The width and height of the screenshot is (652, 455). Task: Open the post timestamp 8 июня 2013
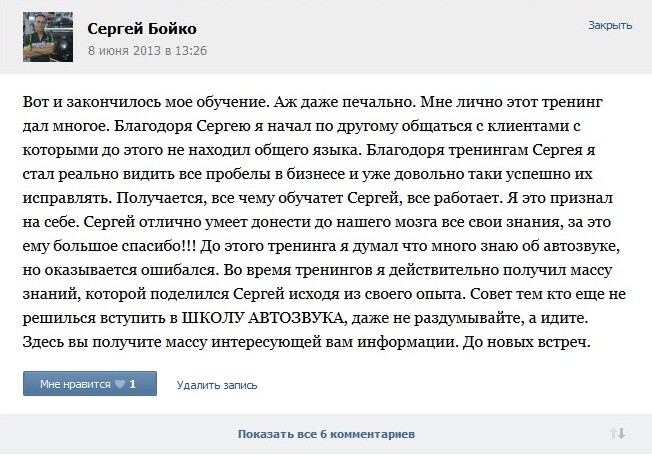pos(147,51)
